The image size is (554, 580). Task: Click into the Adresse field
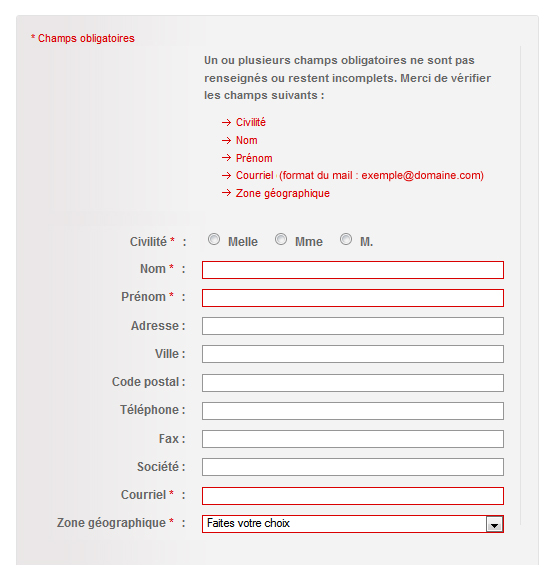pos(353,326)
